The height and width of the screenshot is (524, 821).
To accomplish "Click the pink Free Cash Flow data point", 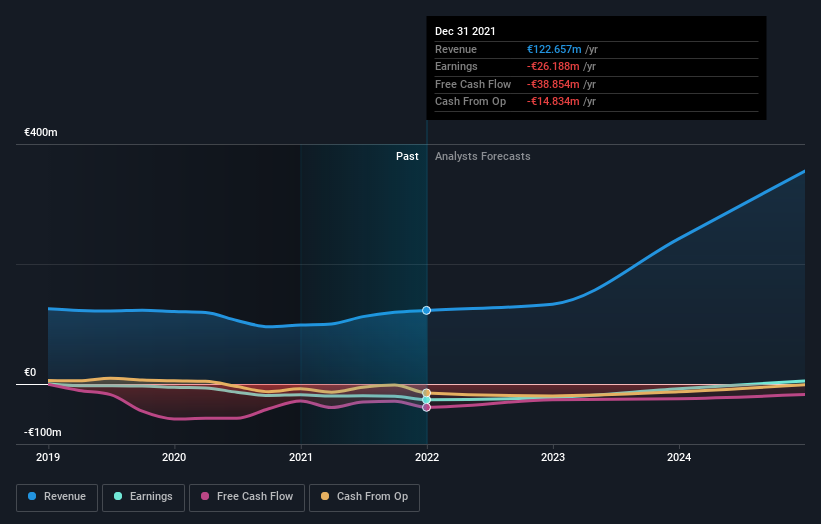I will 427,407.
